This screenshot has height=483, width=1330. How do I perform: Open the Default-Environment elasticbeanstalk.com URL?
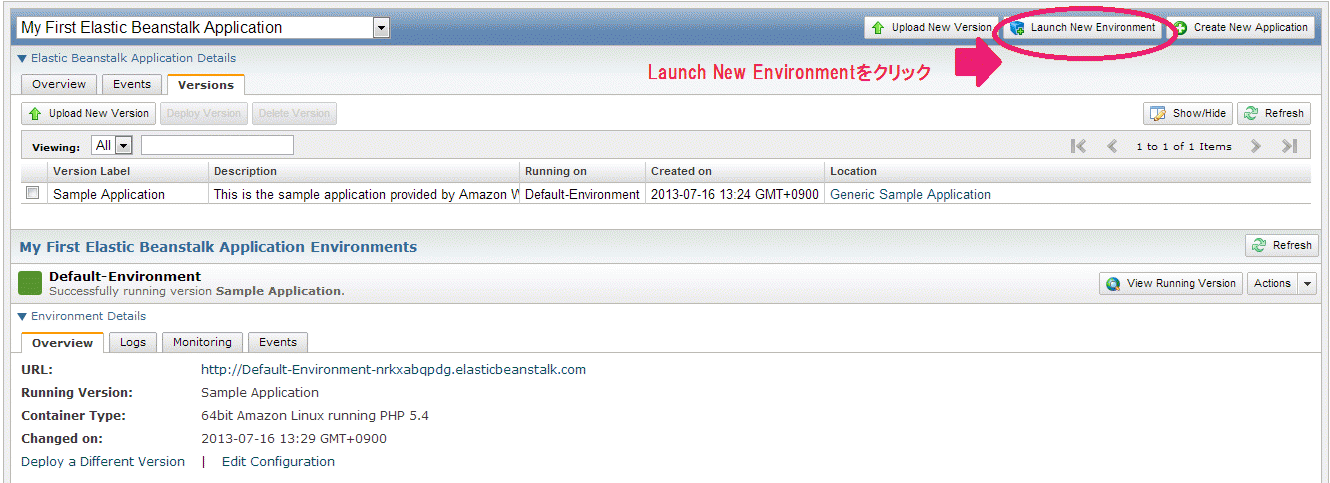394,370
